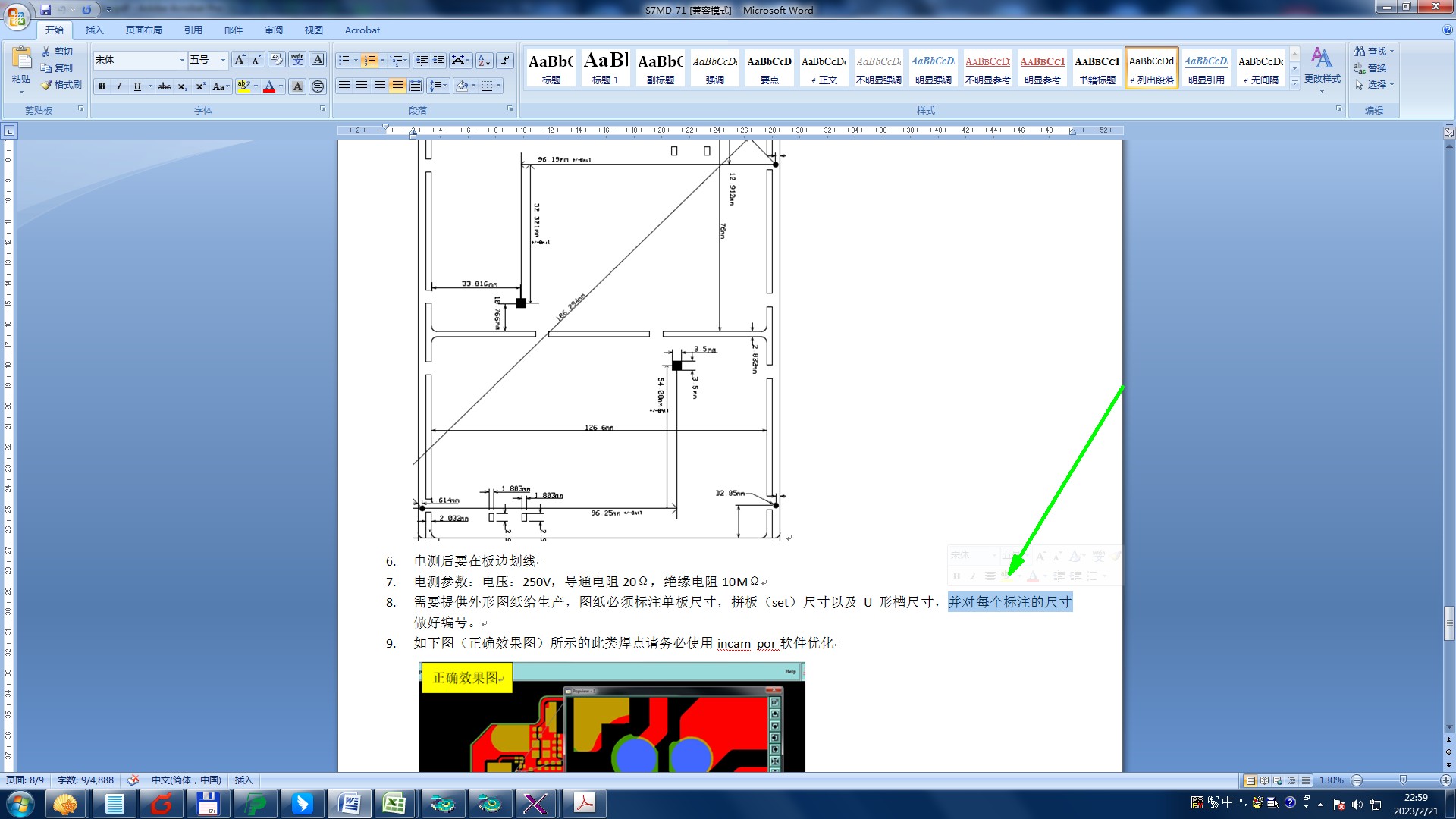
Task: Apply the 标题 1 style
Action: (606, 67)
